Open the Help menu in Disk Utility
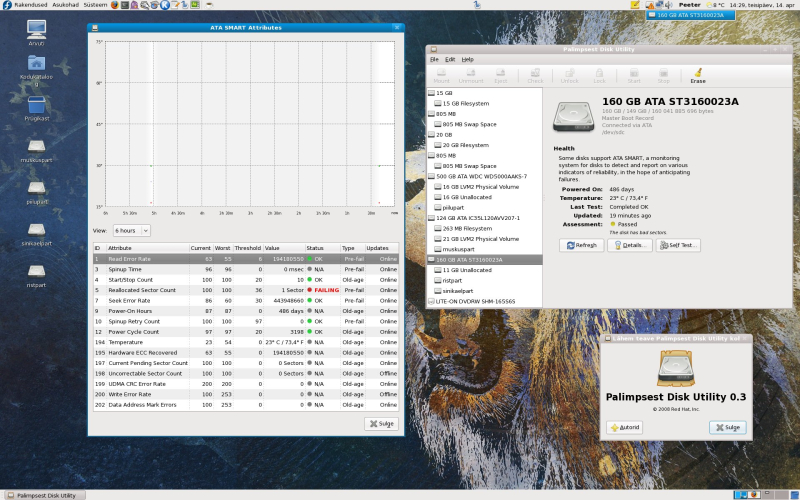Viewport: 800px width, 500px height. (x=467, y=59)
